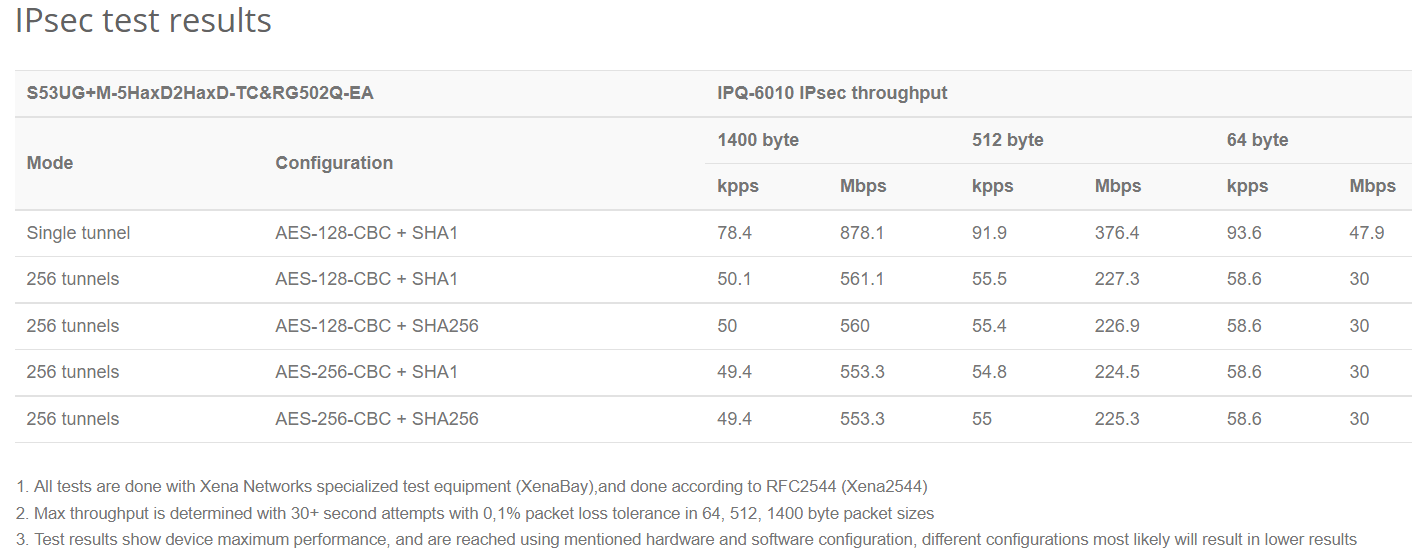Click the 376.4 Mbps value for 512 byte
This screenshot has height=556, width=1412.
point(1117,233)
